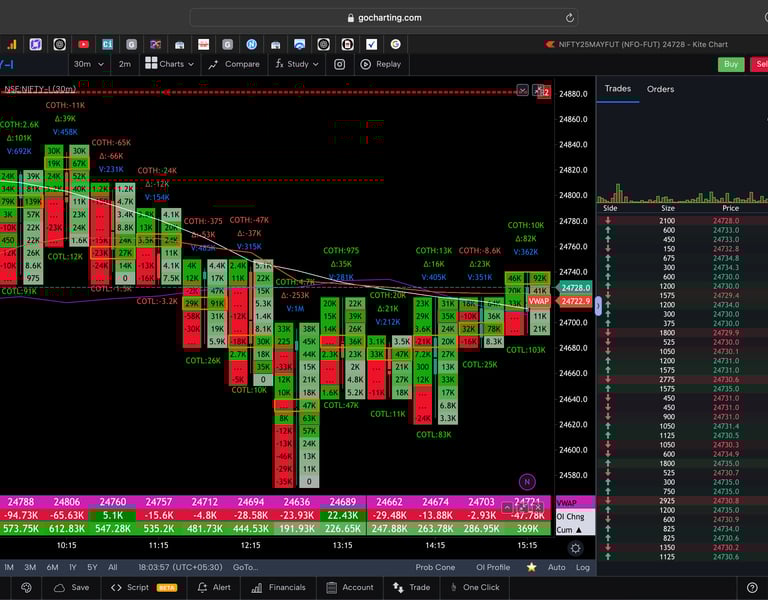Click the Side column header
This screenshot has width=768, height=600.
point(610,208)
